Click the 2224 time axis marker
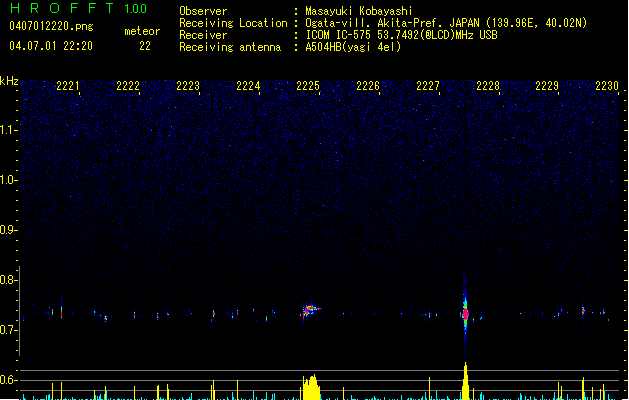Image resolution: width=629 pixels, height=400 pixels. point(248,86)
